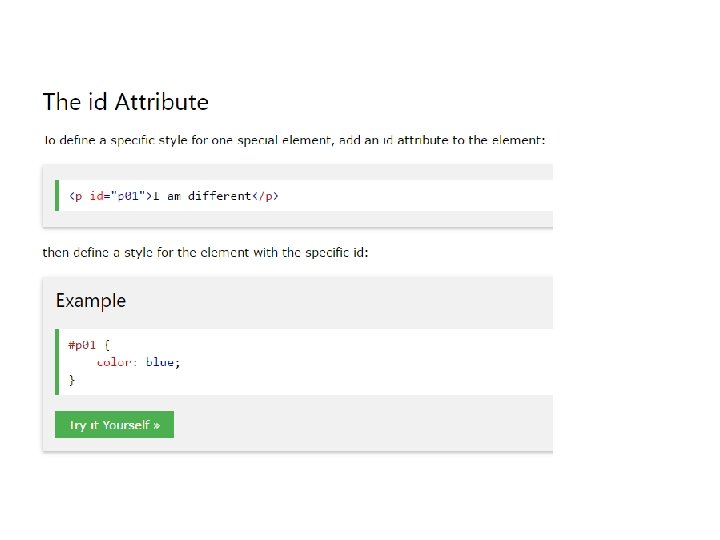Click the "The id Attribute" heading
The image size is (720, 540).
125,102
